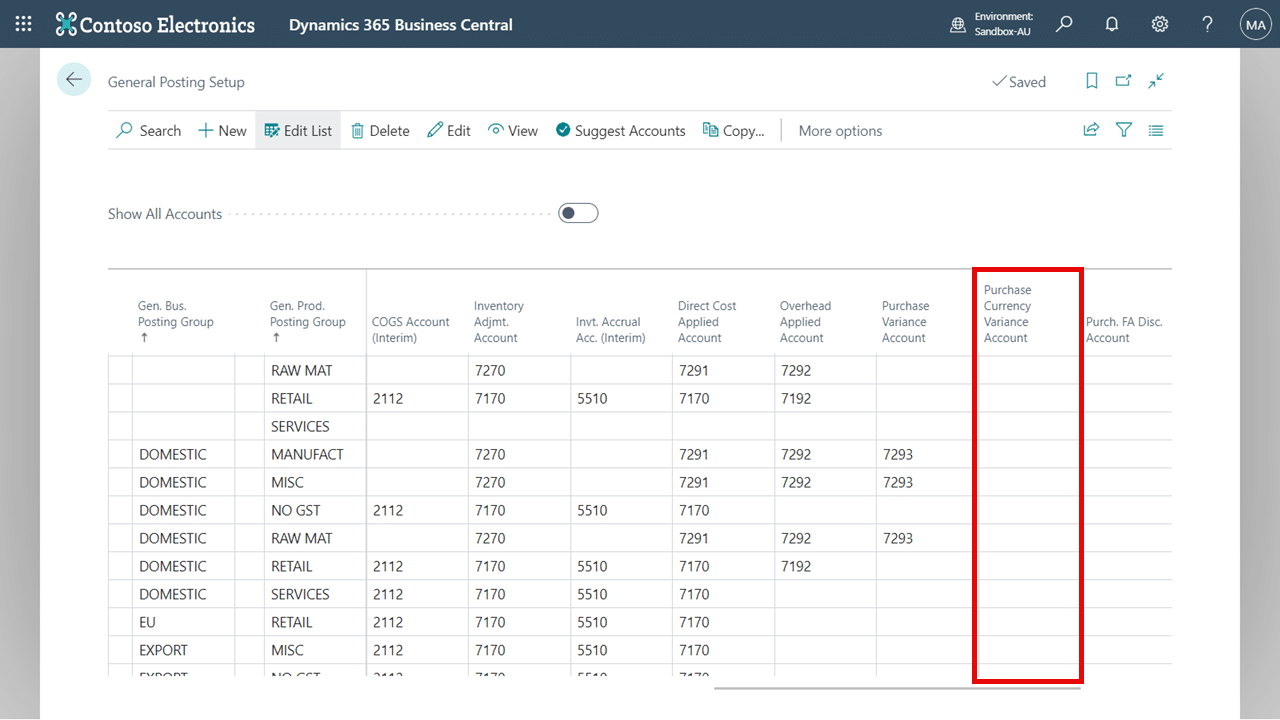The width and height of the screenshot is (1280, 720).
Task: Click the General Posting Setup page title
Action: pos(176,82)
